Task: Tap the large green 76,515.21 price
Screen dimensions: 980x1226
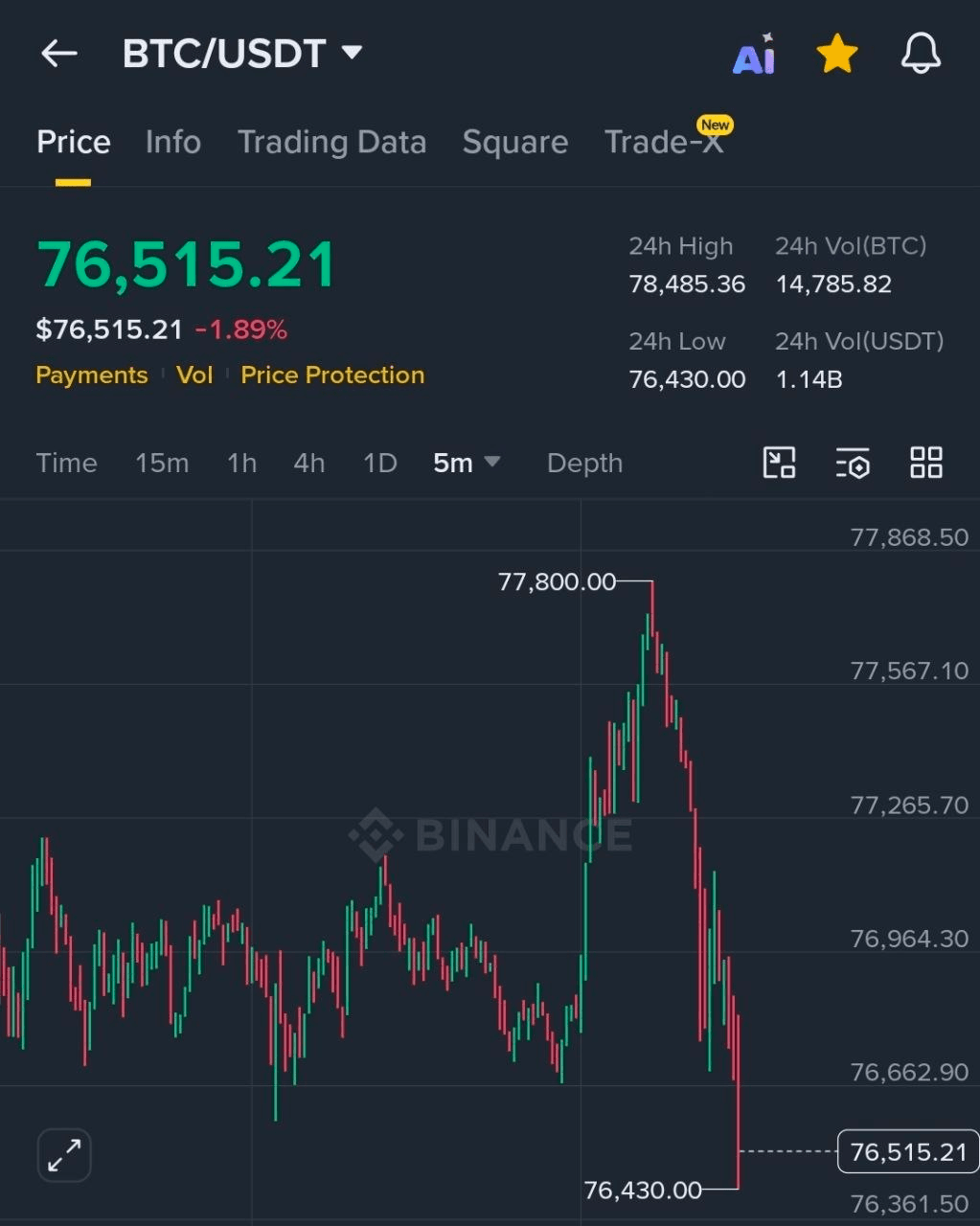Action: [x=187, y=264]
